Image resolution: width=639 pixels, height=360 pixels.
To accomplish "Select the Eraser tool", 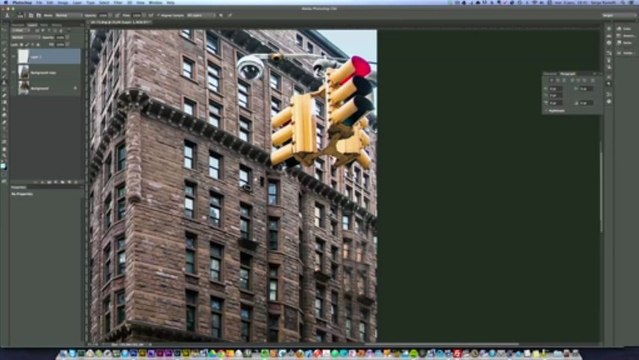I will tap(4, 95).
